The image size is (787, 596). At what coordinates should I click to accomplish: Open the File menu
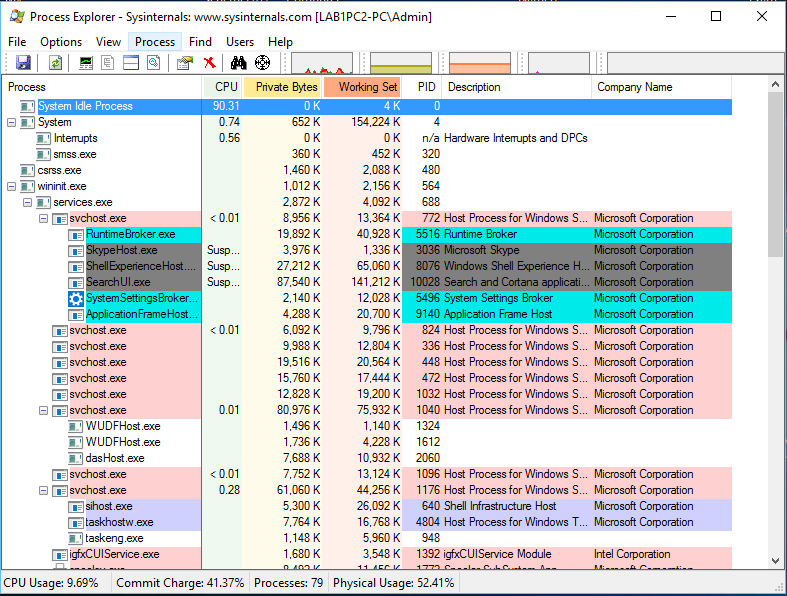click(17, 42)
